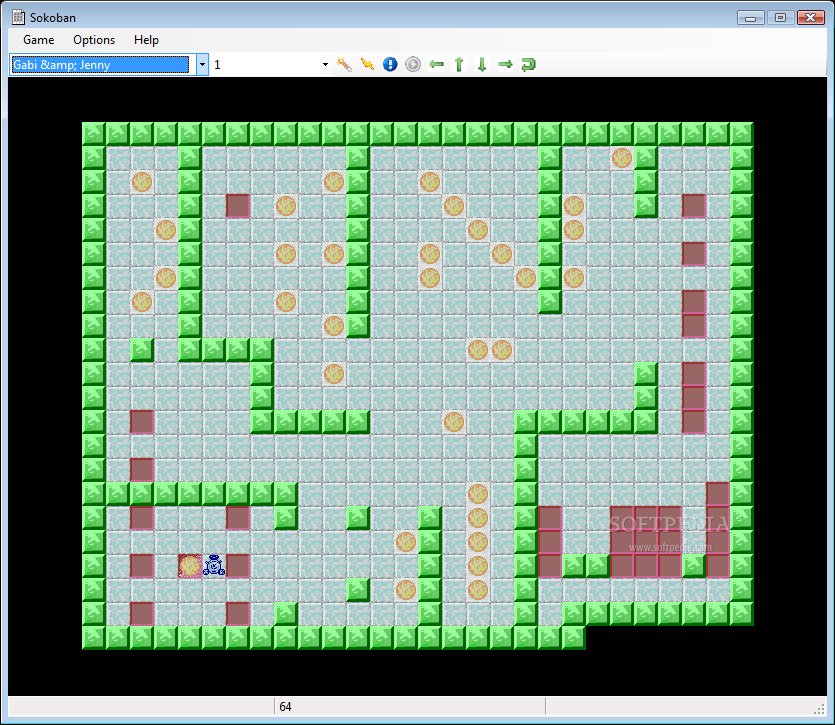Close the Sokoban window
Screen dimensions: 835x725
811,18
